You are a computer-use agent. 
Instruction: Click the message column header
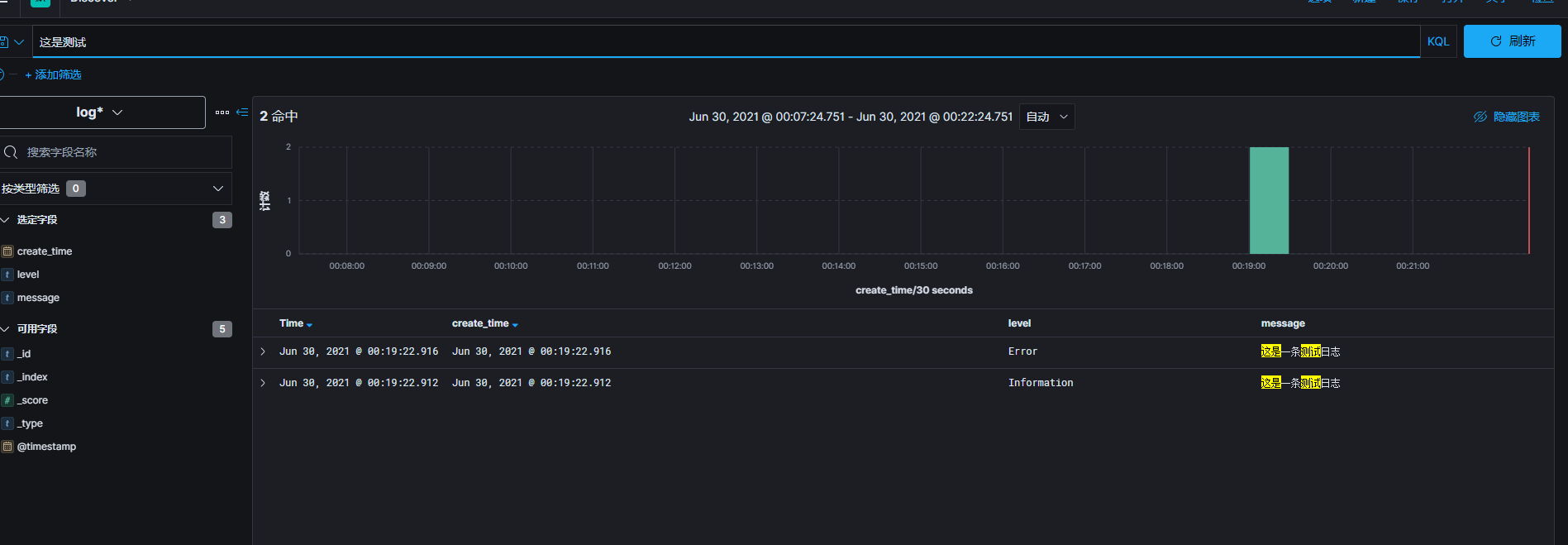[x=1283, y=323]
